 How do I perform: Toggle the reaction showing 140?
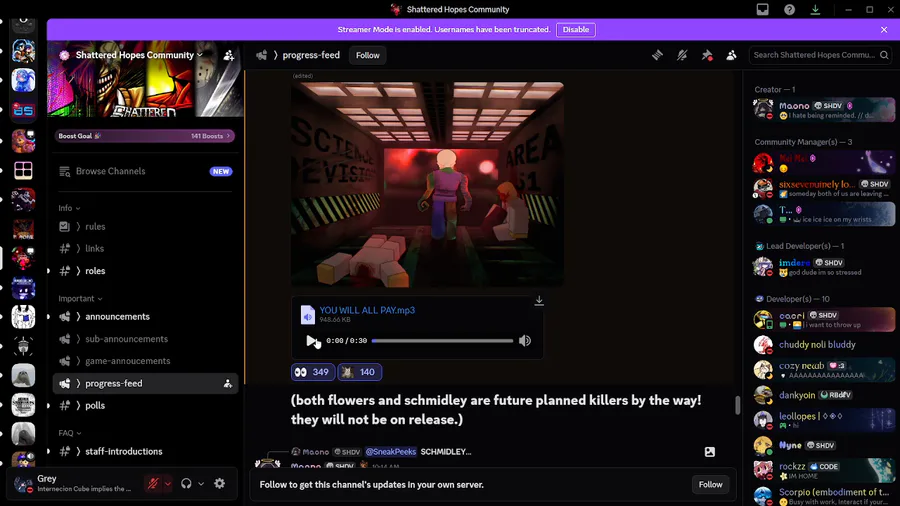tap(359, 372)
